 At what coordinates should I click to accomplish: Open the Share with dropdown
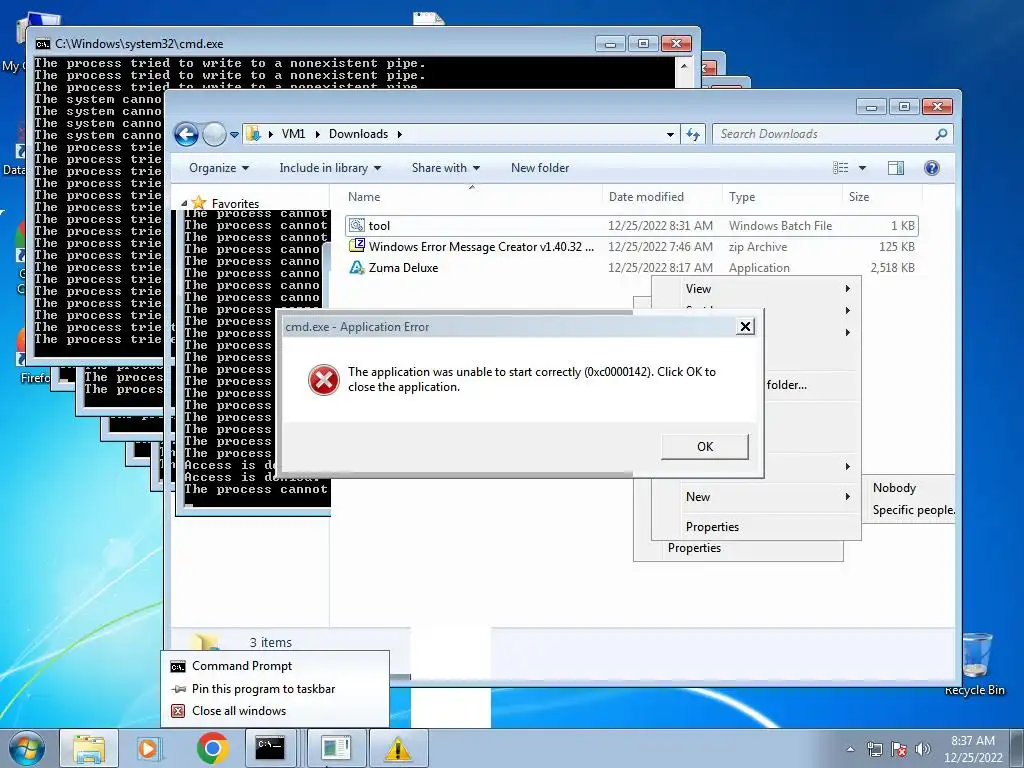pos(445,168)
